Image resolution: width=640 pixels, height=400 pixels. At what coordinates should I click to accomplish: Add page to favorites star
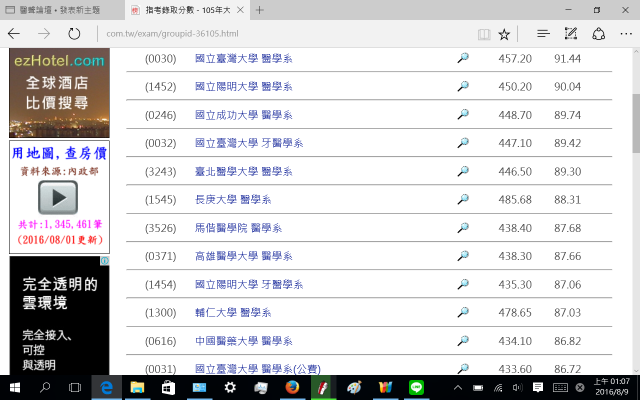click(504, 34)
